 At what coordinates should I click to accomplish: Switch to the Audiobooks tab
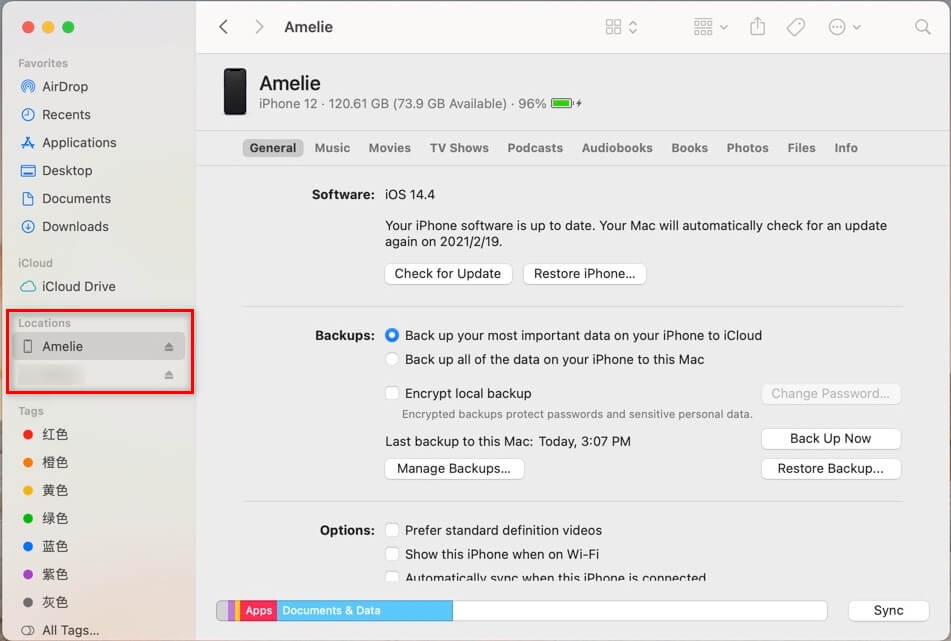click(x=617, y=148)
